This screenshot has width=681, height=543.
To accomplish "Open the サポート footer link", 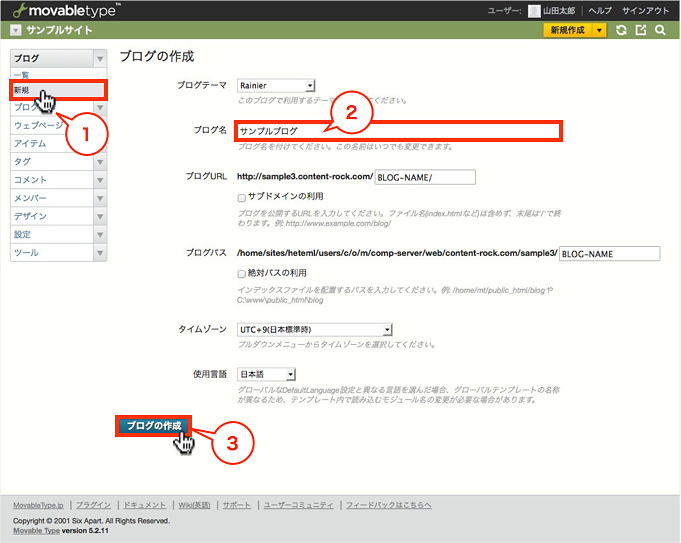I will tap(237, 505).
